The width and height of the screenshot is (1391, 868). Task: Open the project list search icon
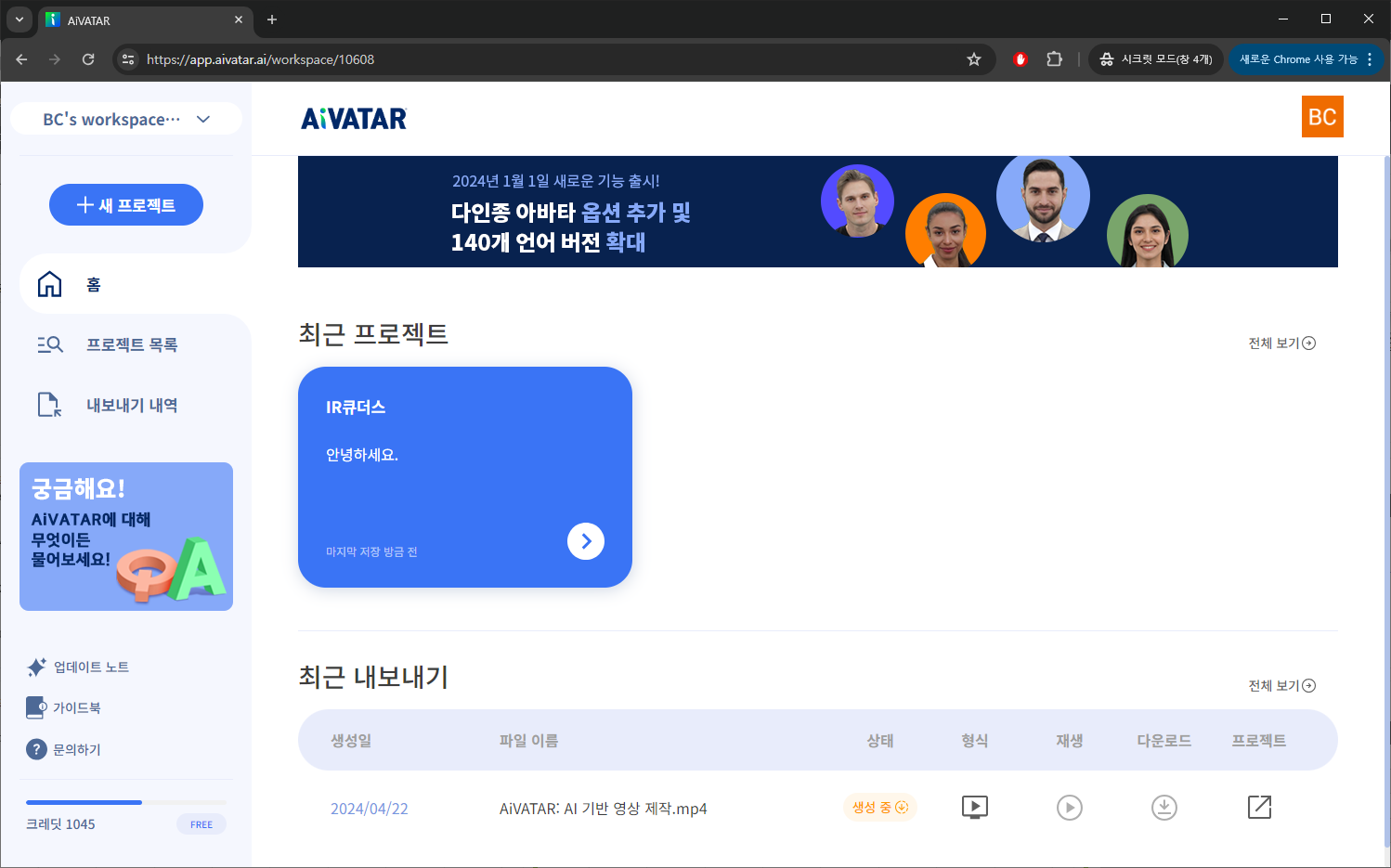pos(49,344)
